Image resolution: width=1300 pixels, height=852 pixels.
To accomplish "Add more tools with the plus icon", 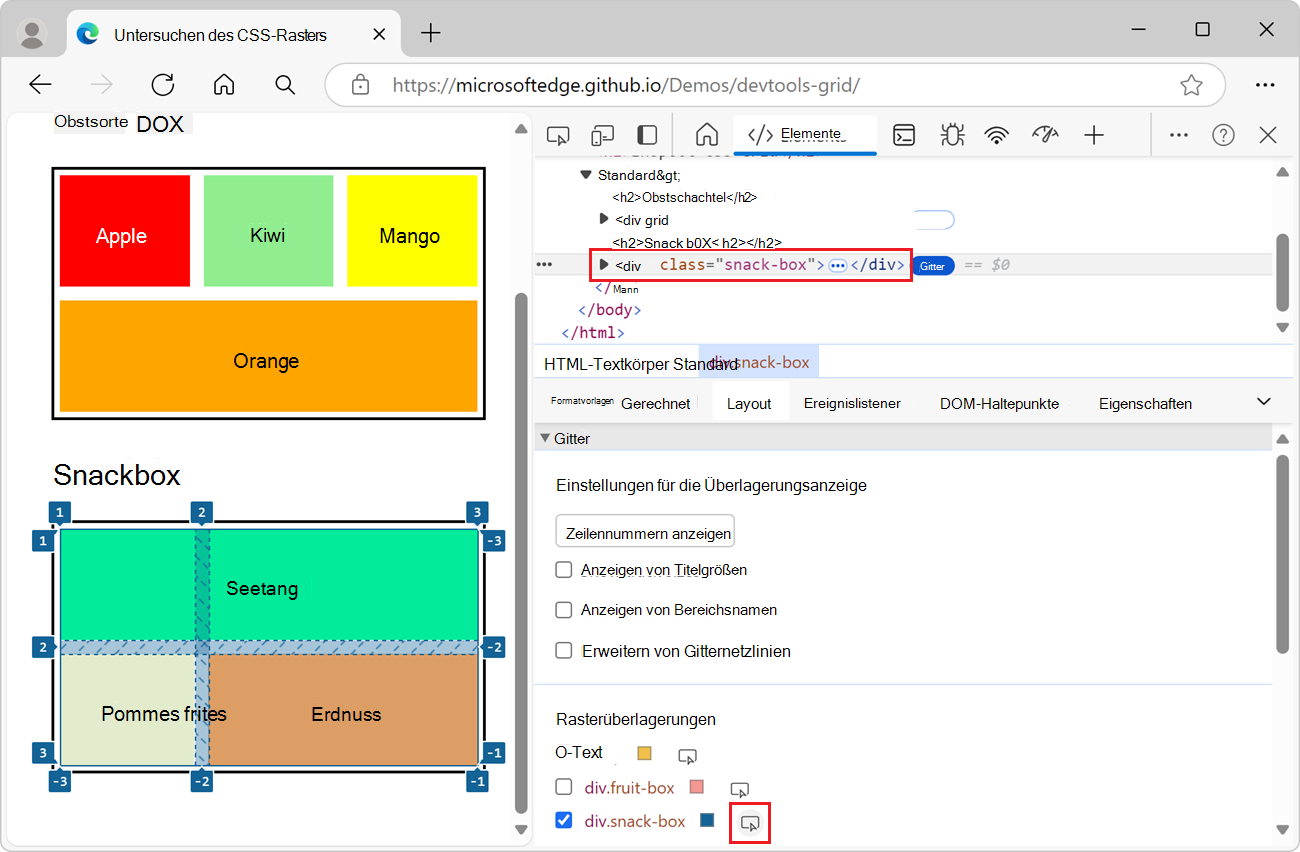I will pyautogui.click(x=1095, y=134).
